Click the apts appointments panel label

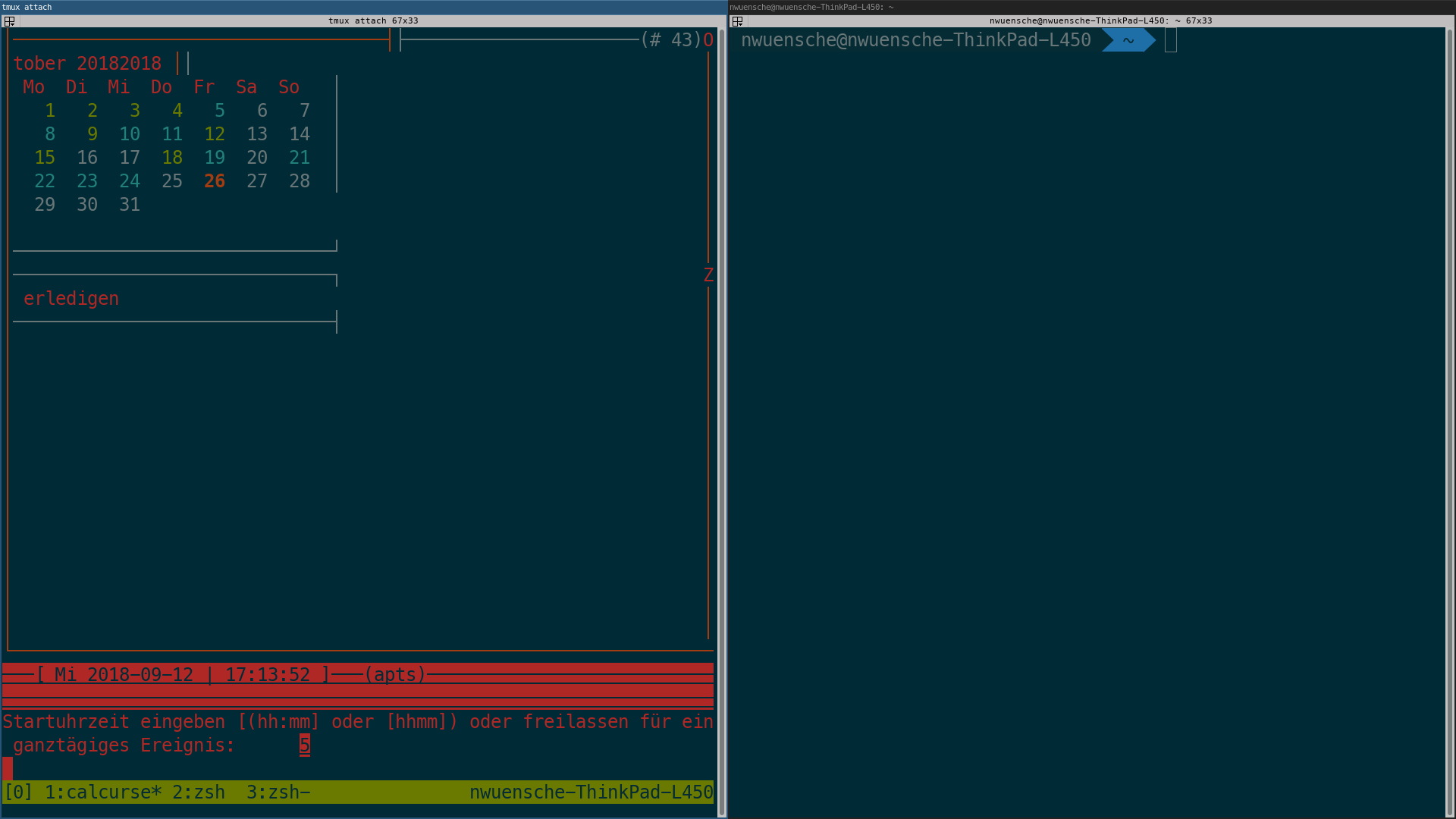[x=394, y=674]
